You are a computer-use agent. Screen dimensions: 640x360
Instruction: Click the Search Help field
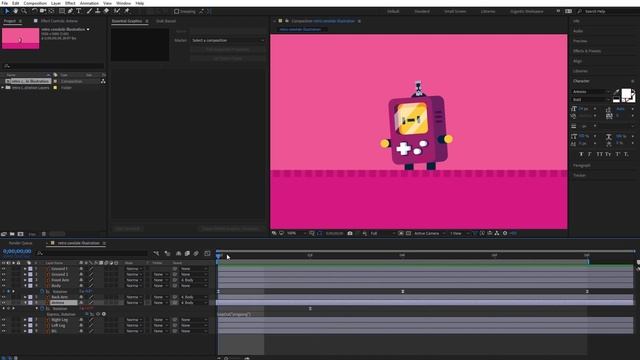(x=607, y=11)
